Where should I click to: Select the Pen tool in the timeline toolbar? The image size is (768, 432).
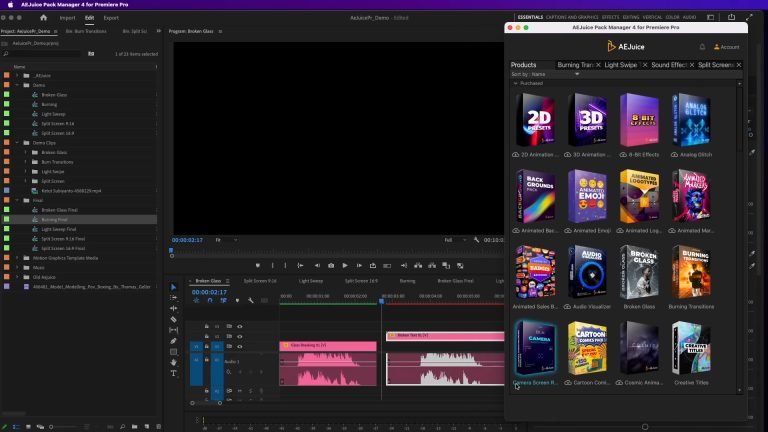(x=173, y=341)
